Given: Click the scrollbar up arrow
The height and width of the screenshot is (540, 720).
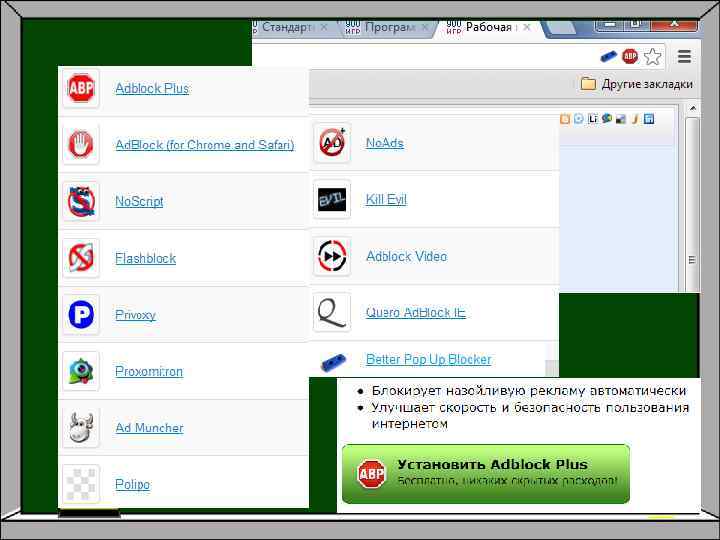Looking at the screenshot, I should 692,108.
